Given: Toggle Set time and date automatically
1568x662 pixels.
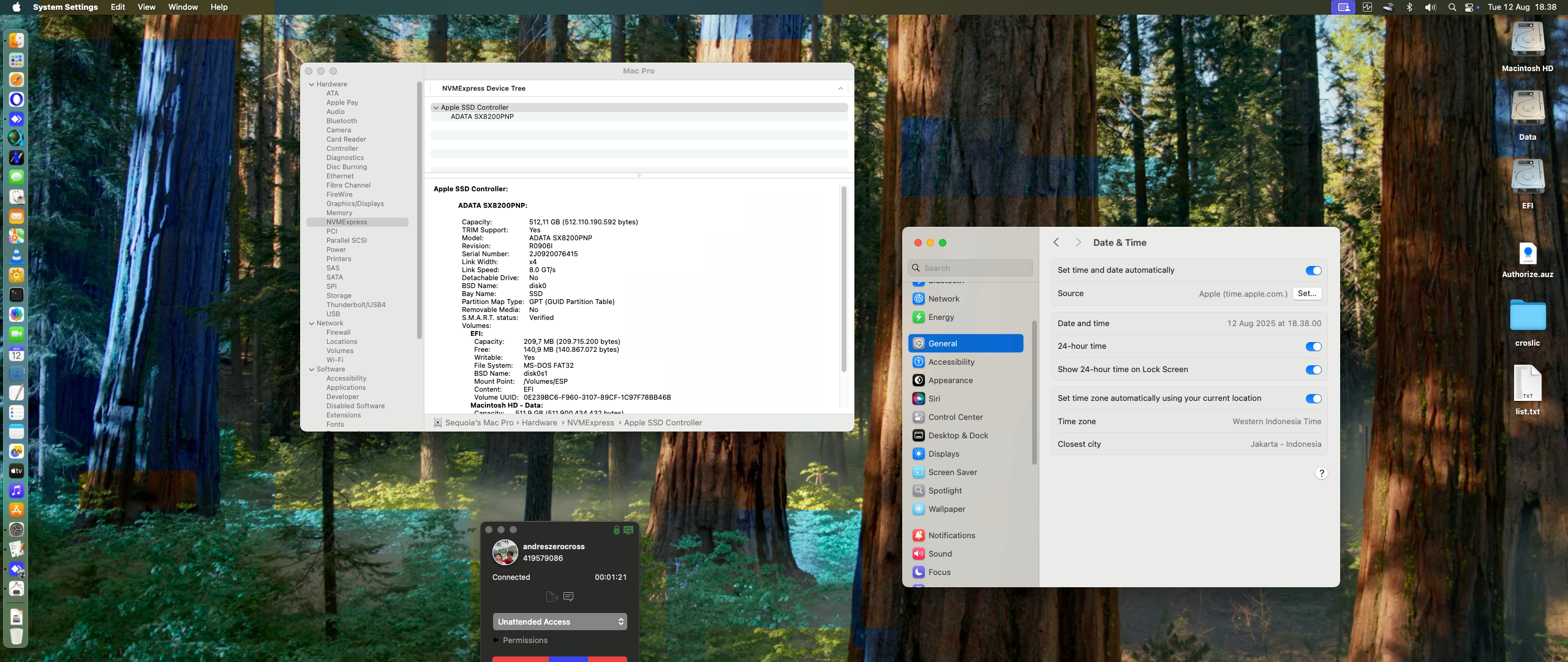Looking at the screenshot, I should tap(1313, 270).
